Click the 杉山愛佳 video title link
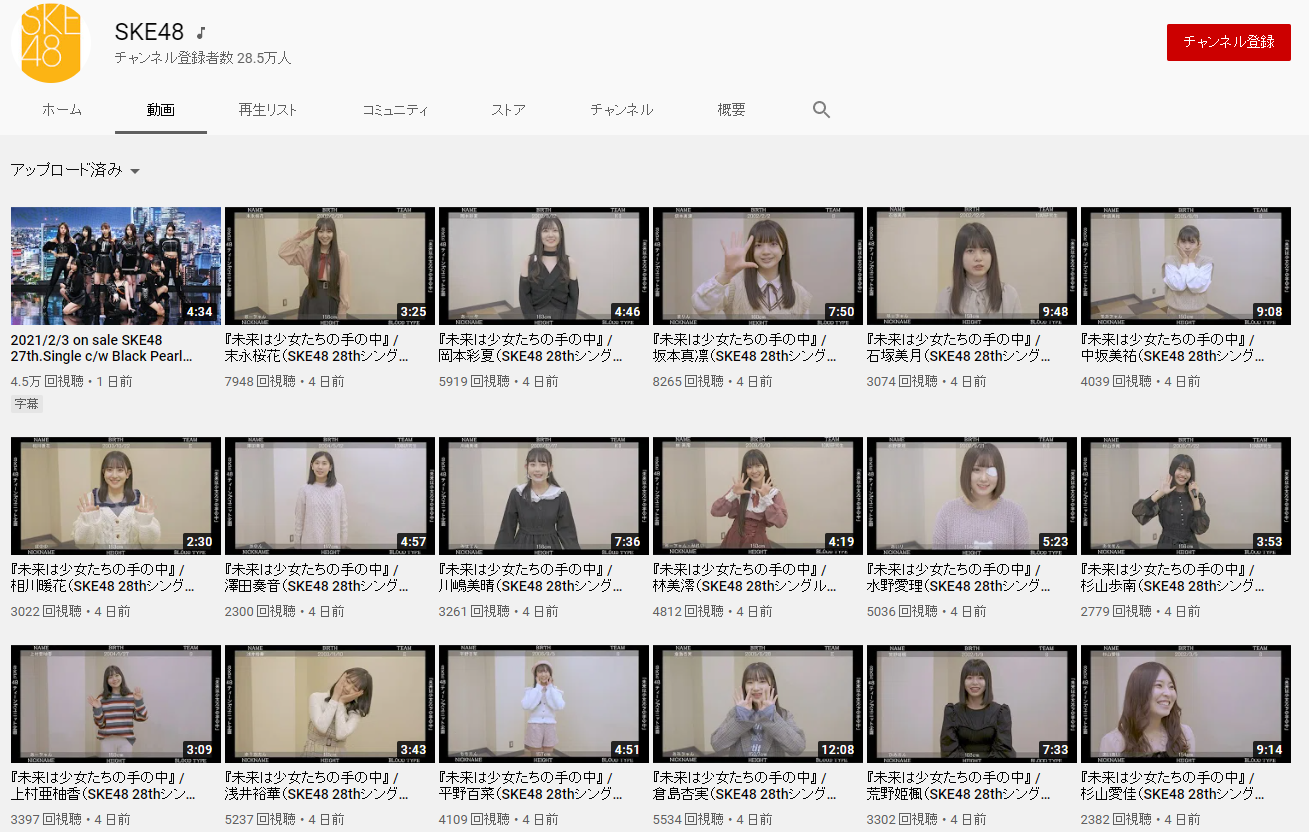 point(1174,786)
